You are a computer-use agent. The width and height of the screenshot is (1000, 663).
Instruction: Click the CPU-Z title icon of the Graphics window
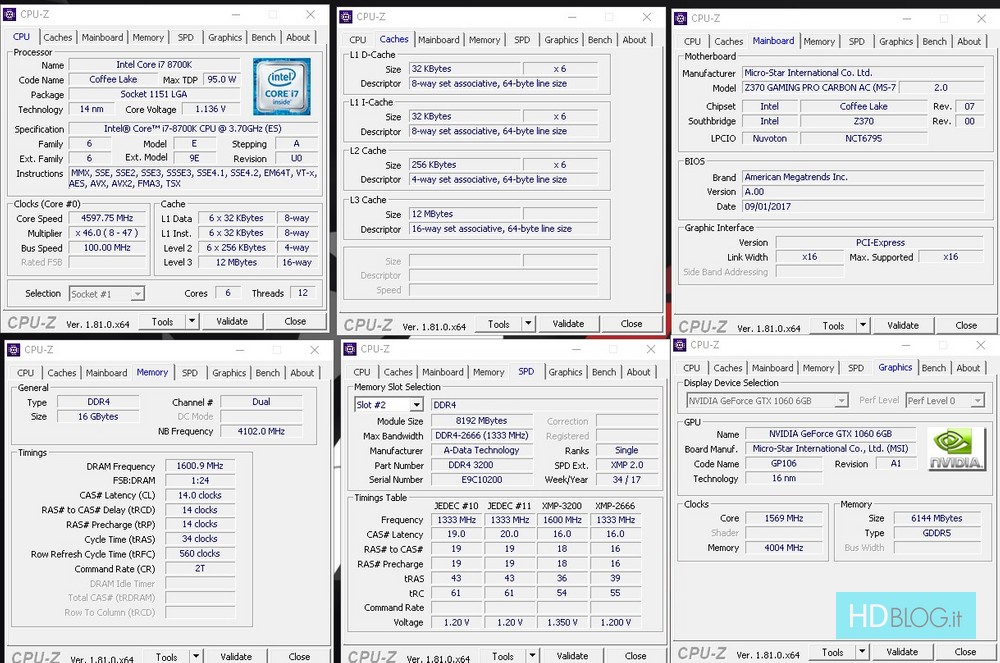(x=681, y=345)
